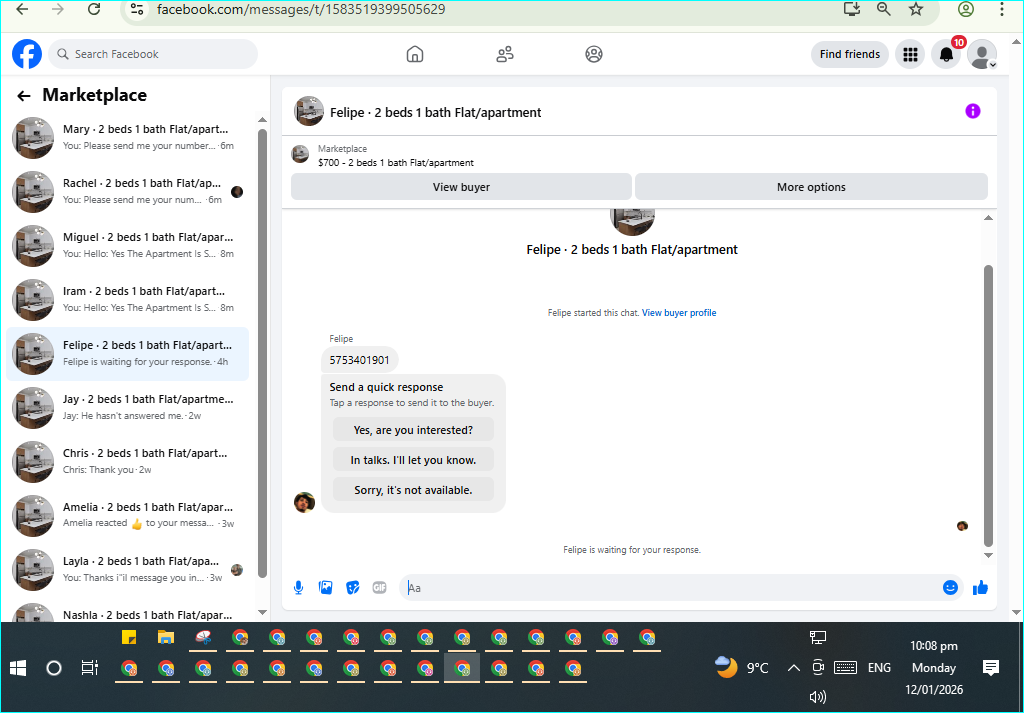Send quick response 'Yes, are you interested?'

(x=413, y=430)
